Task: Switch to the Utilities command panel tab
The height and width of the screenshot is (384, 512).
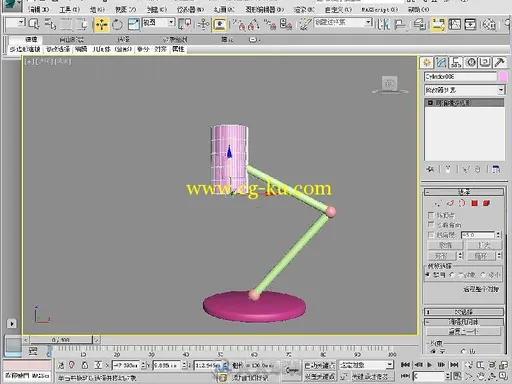Action: [x=500, y=63]
